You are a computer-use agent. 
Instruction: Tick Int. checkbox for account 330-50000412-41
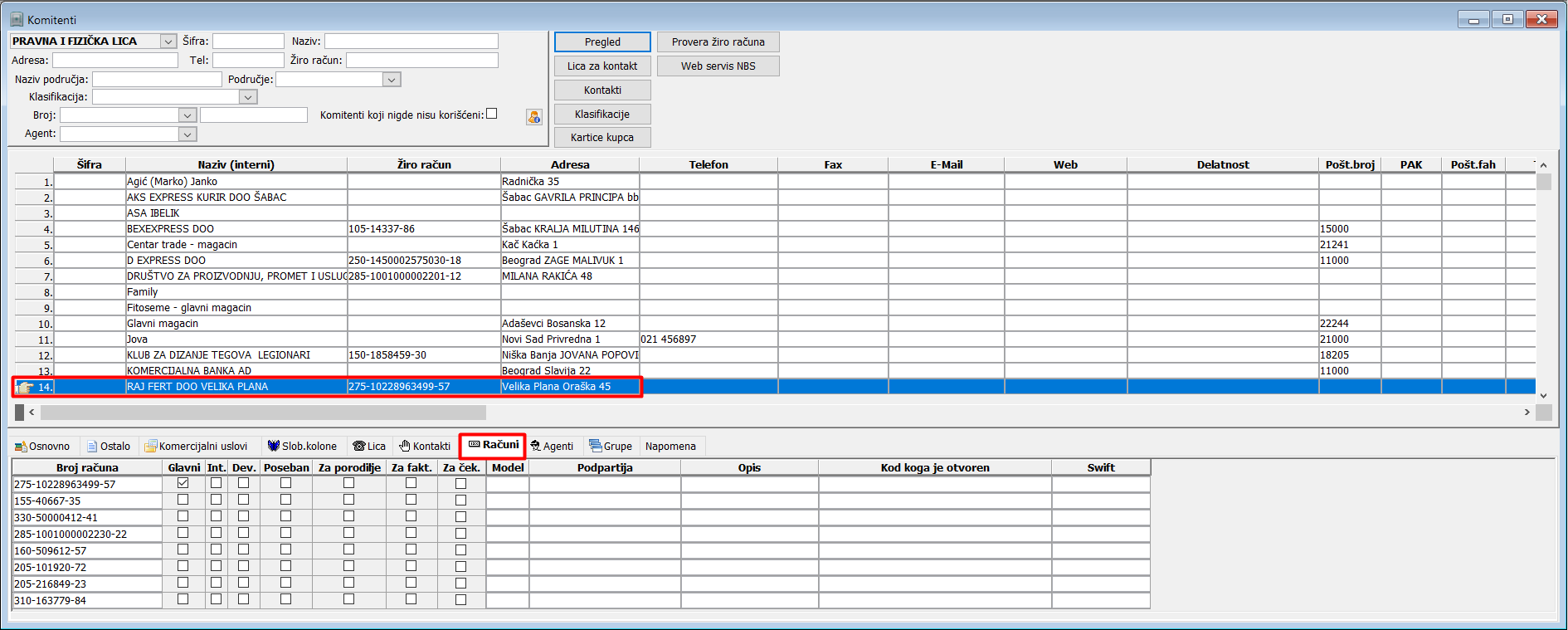tap(216, 516)
